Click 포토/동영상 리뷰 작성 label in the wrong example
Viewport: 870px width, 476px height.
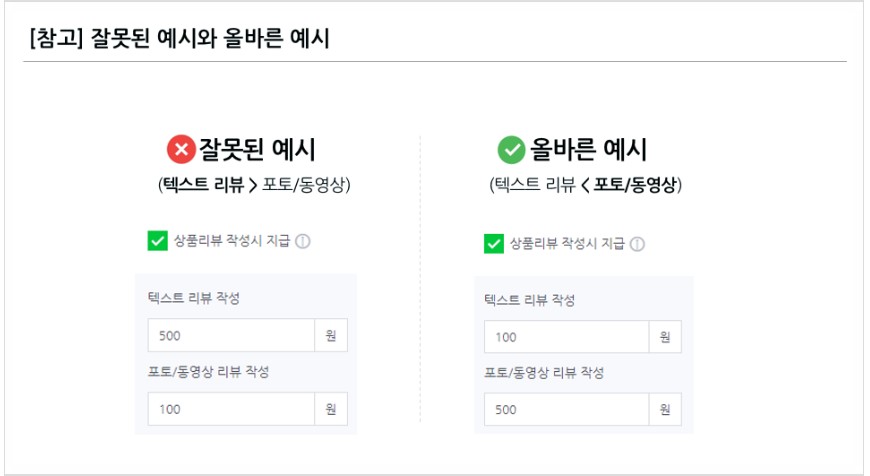point(208,372)
